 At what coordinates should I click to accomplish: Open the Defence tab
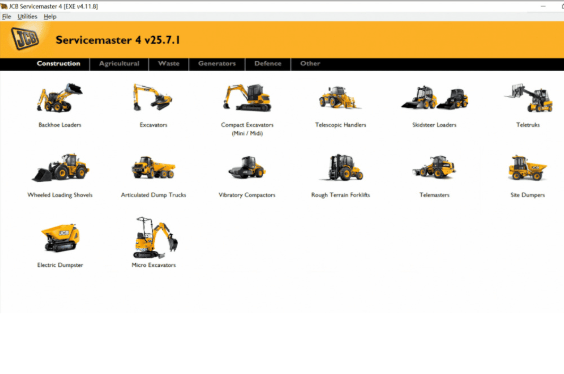pos(268,64)
